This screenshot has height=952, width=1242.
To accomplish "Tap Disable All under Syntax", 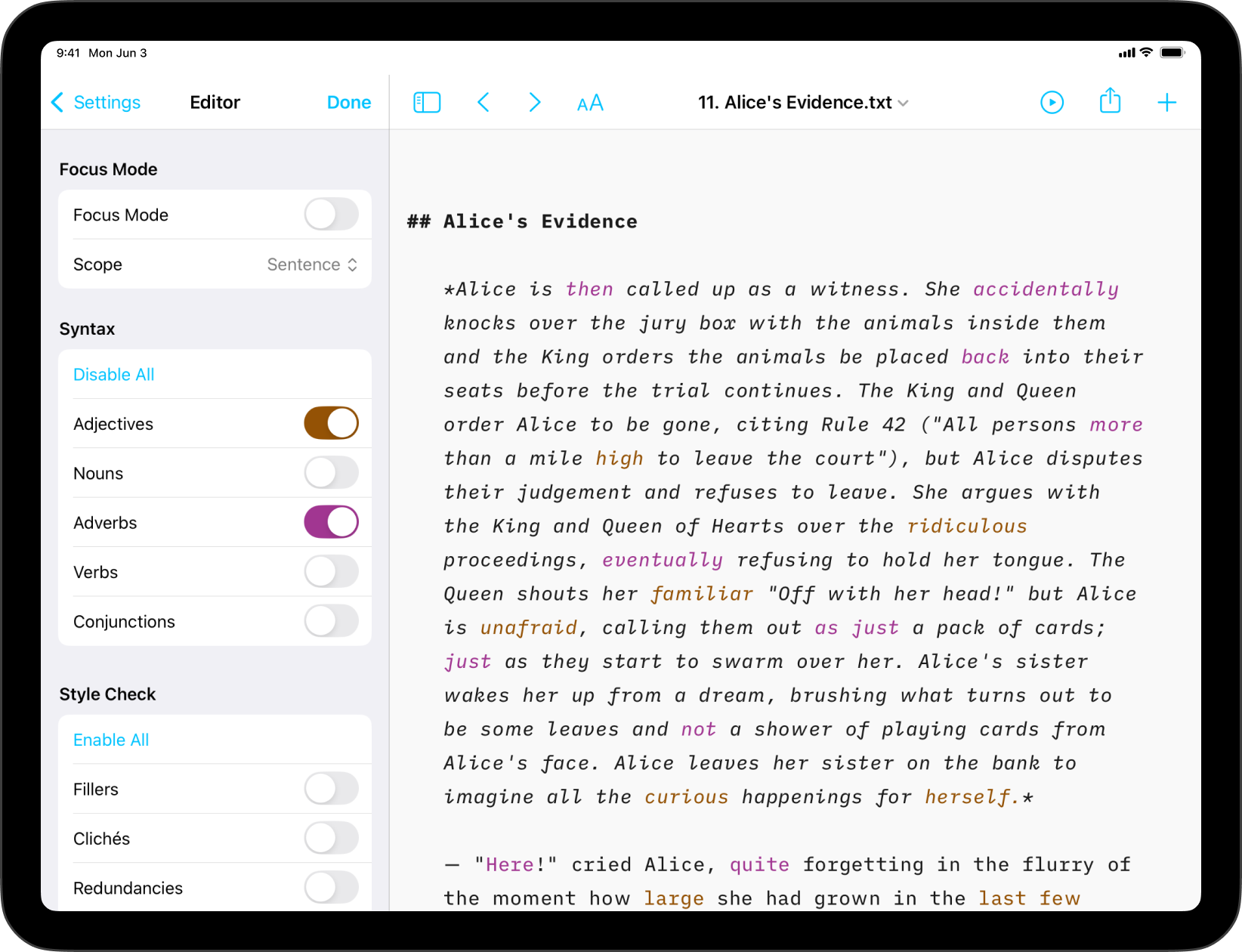I will click(114, 375).
